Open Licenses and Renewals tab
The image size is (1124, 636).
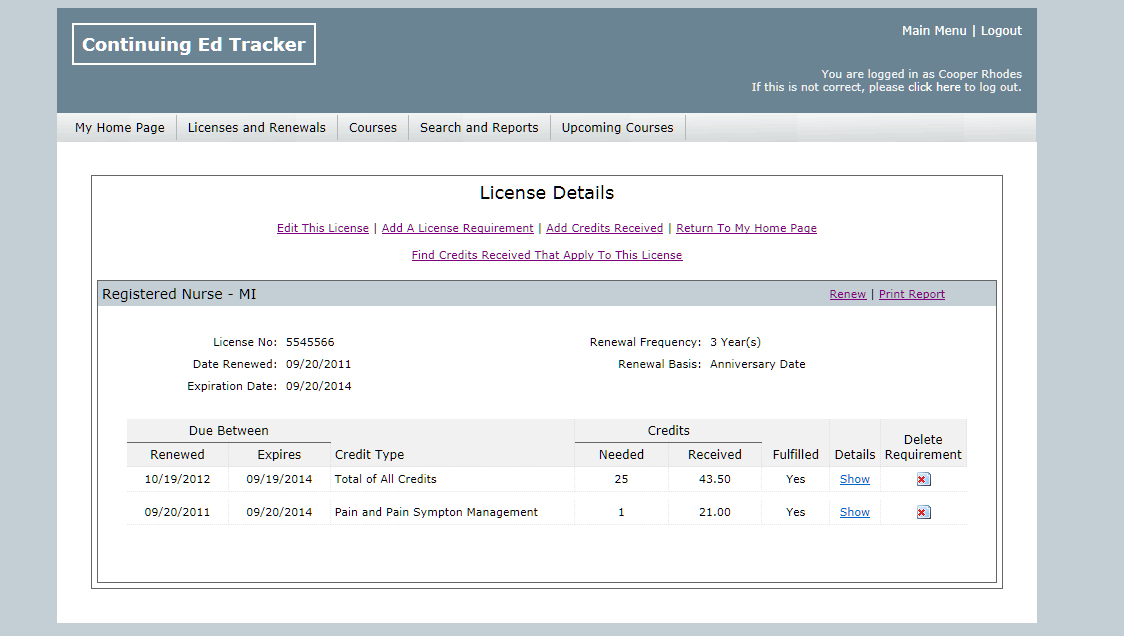[x=257, y=128]
